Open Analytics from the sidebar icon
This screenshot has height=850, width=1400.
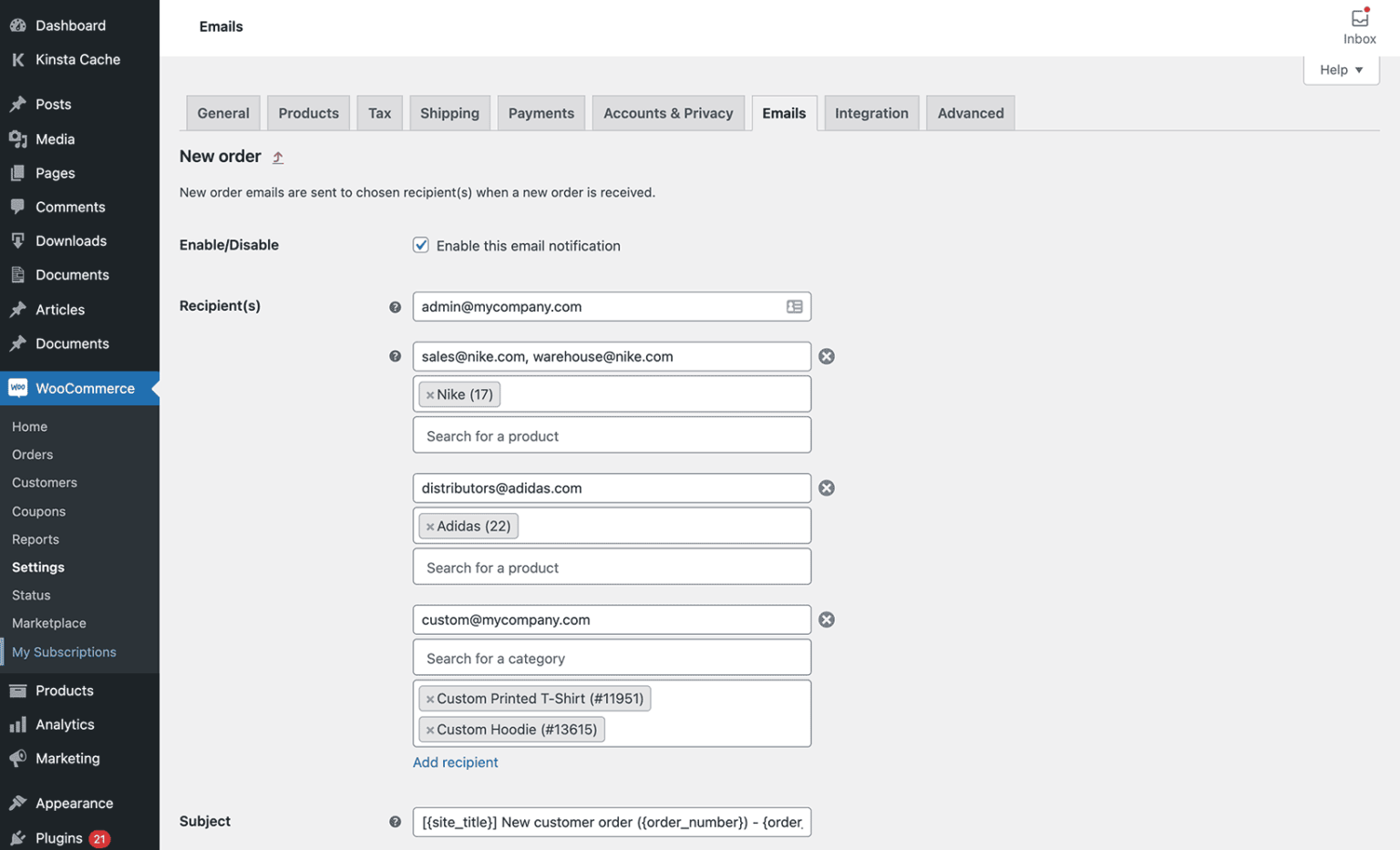[x=17, y=724]
